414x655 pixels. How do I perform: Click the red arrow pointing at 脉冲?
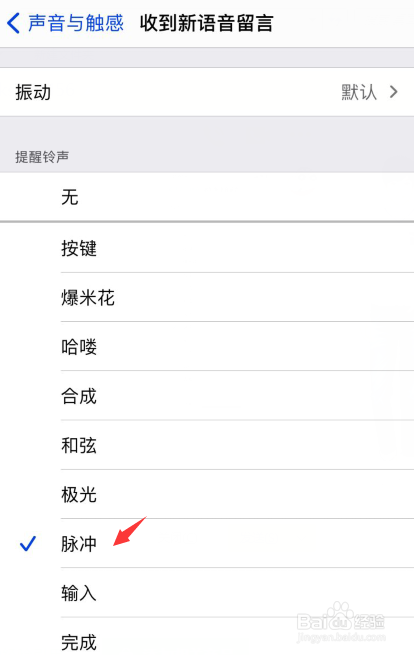(x=130, y=531)
